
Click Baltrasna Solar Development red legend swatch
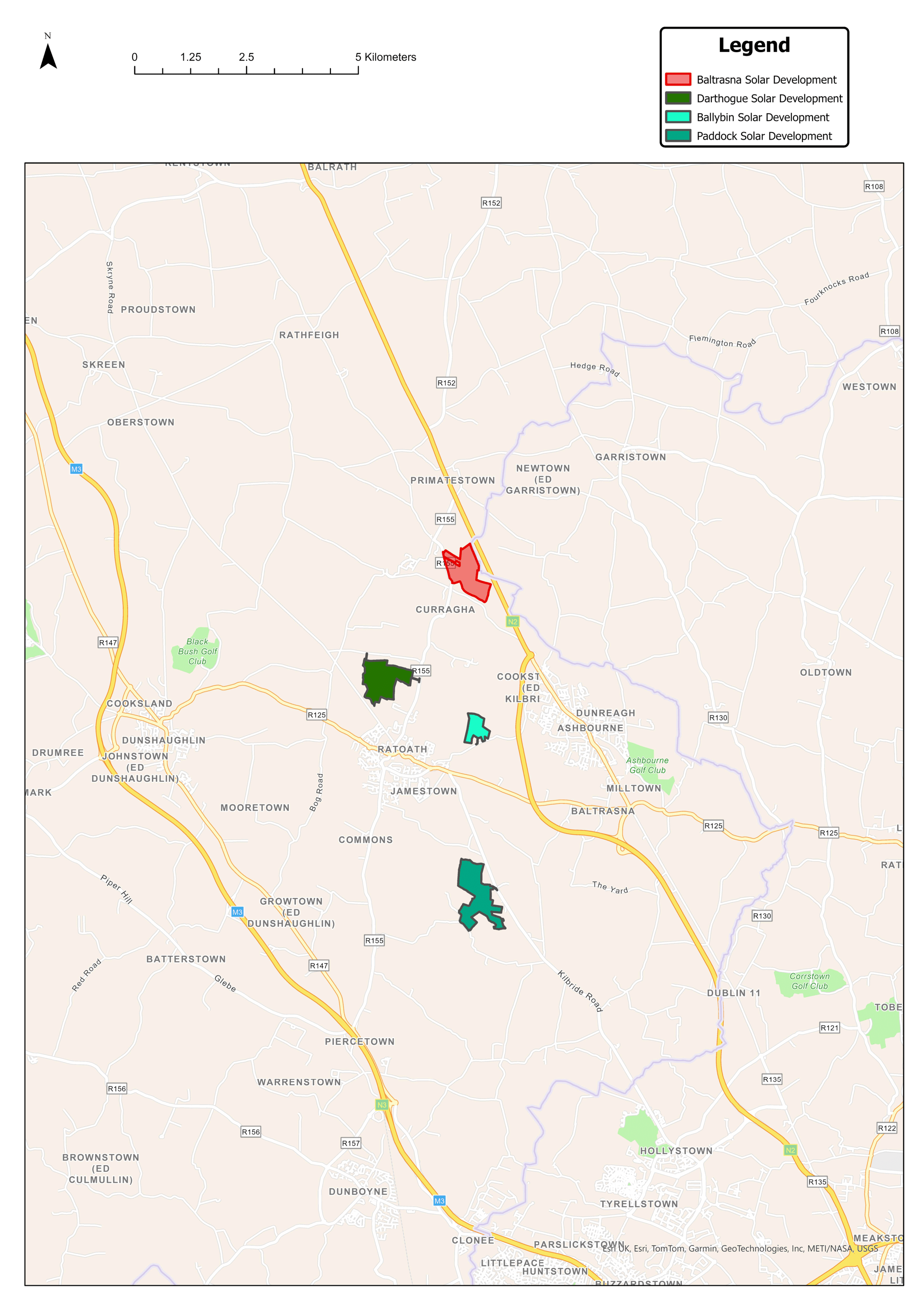(678, 79)
